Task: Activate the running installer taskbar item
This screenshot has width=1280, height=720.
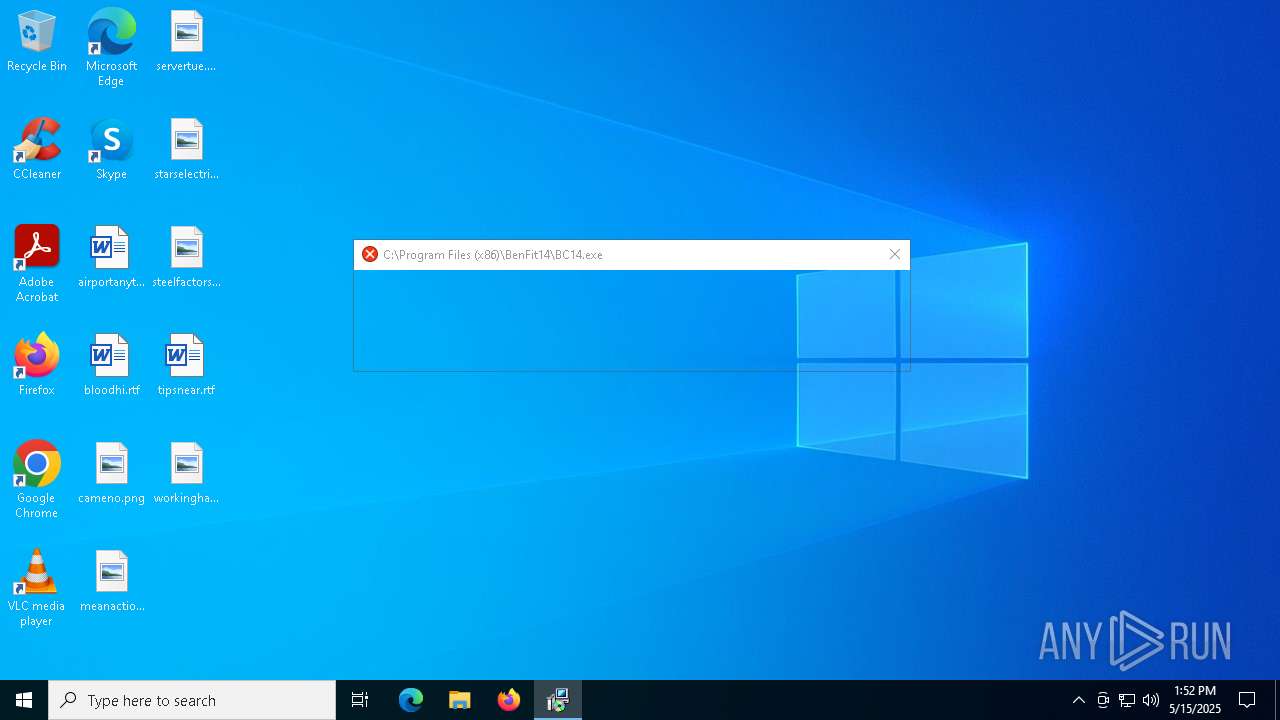Action: pos(558,700)
